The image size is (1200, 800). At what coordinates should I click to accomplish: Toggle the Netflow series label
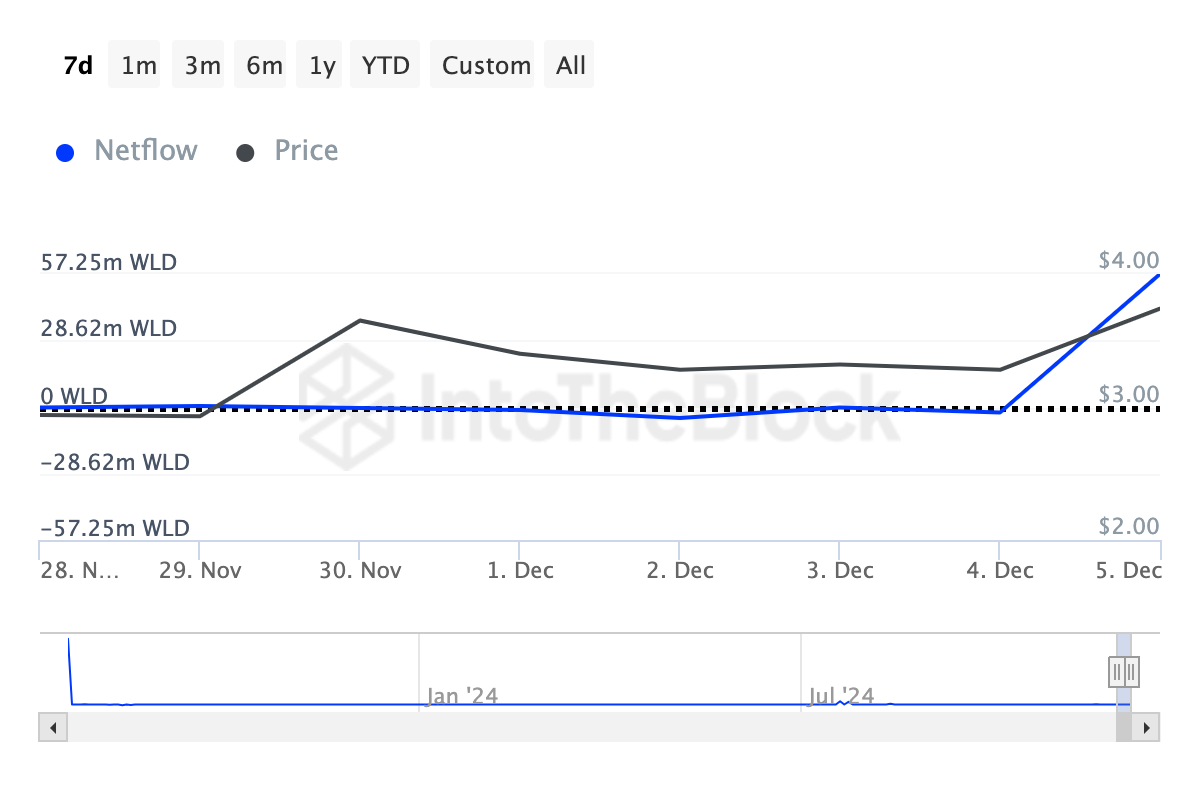pyautogui.click(x=146, y=151)
